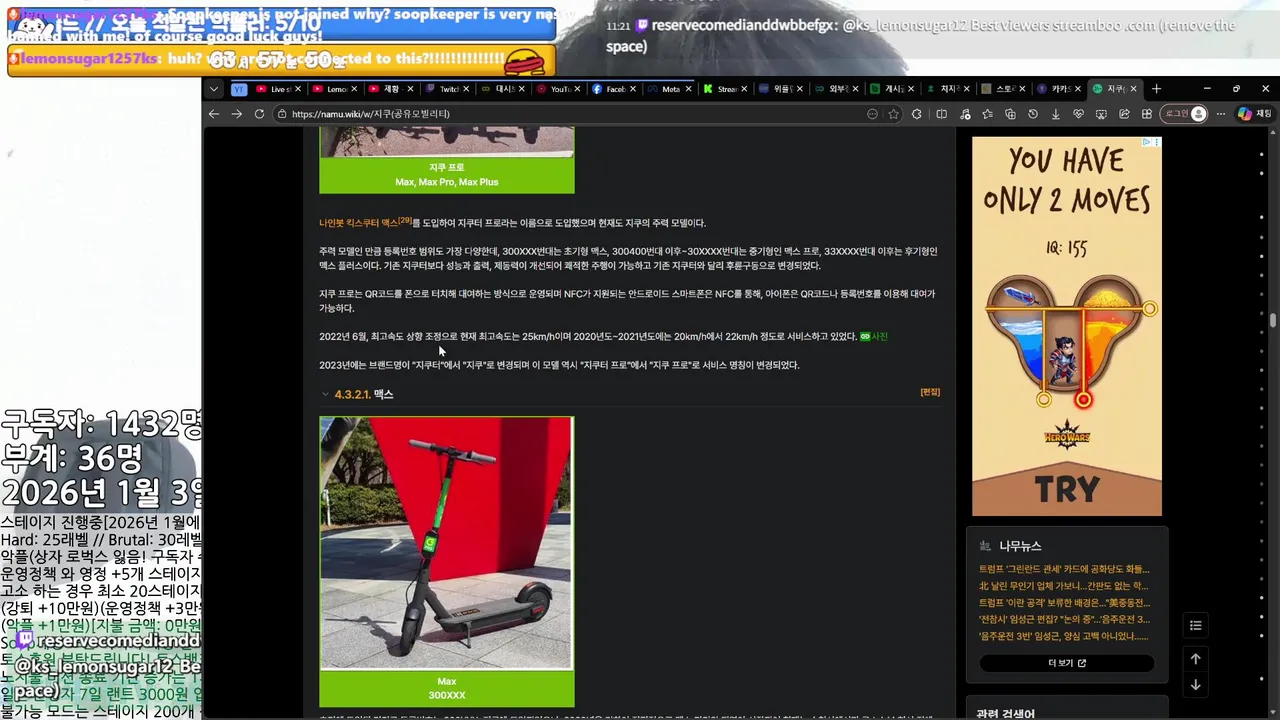Click the 로그인 profile button

pos(1185,114)
